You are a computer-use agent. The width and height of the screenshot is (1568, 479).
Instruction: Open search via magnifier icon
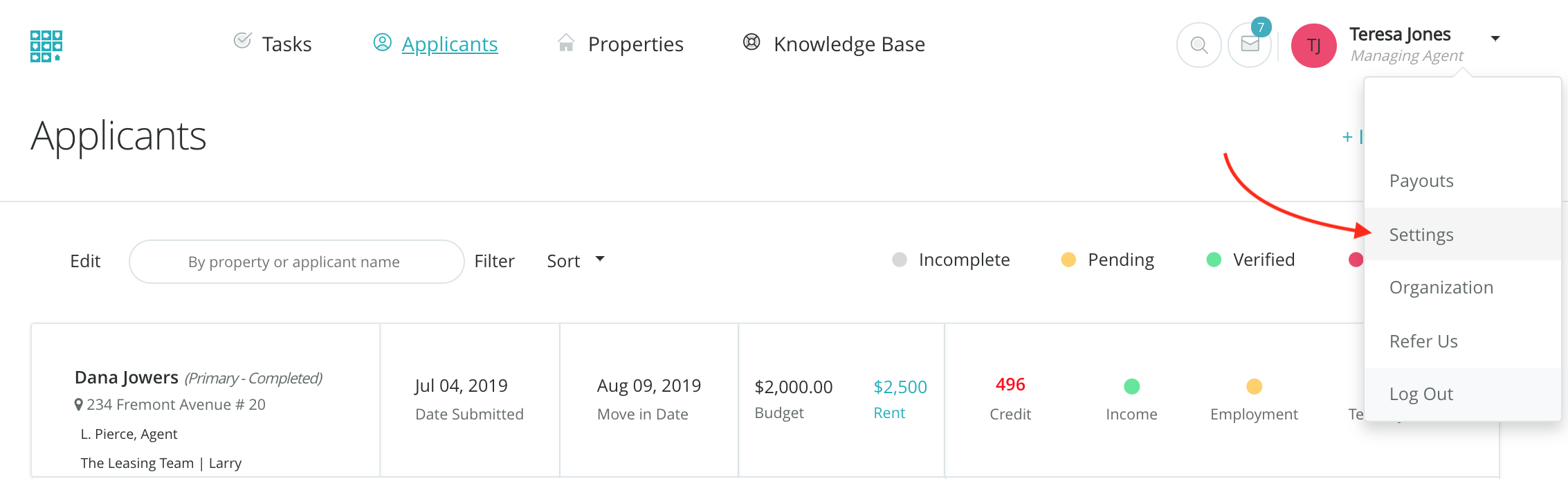[1198, 46]
